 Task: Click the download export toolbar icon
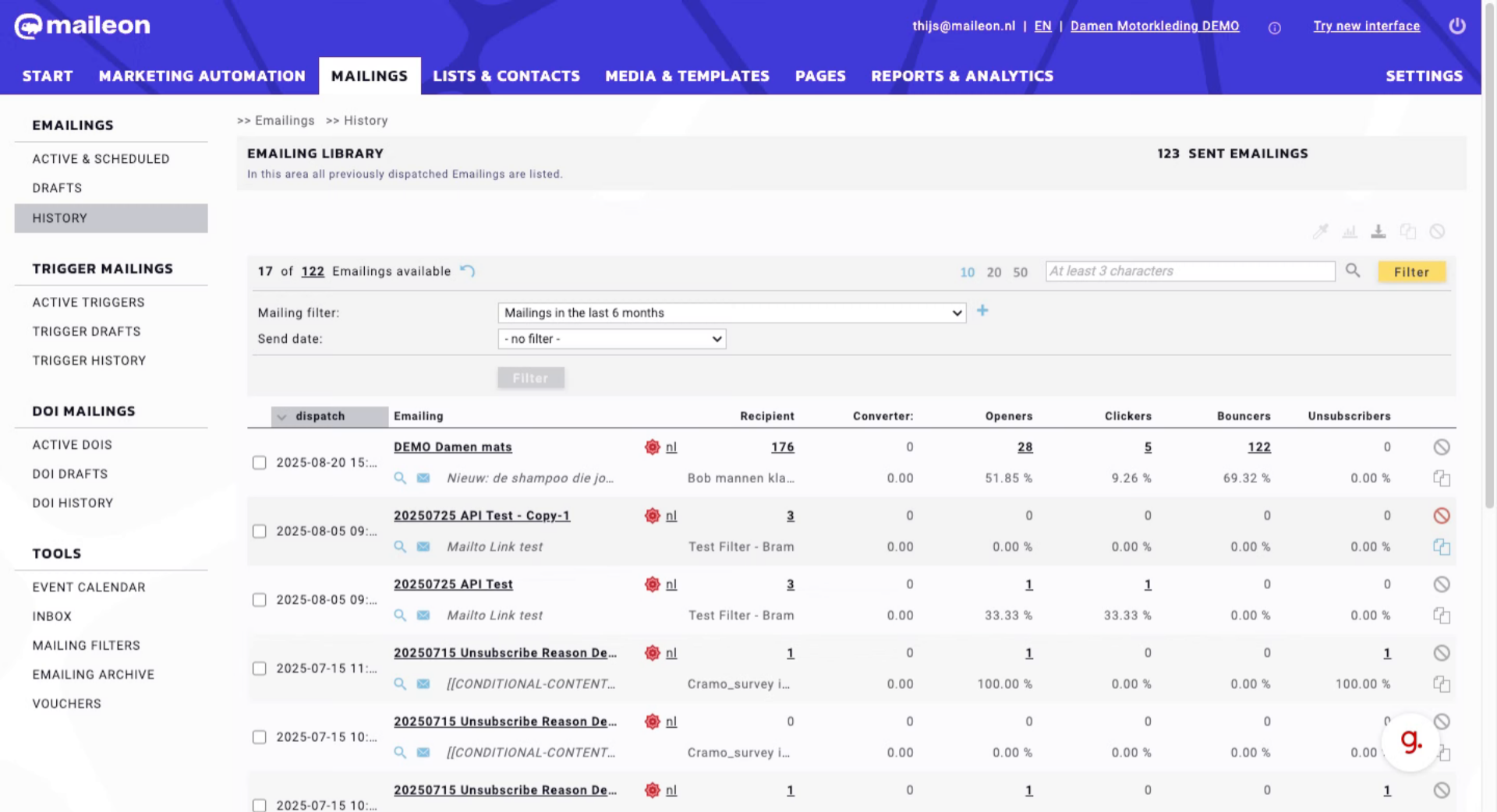(x=1378, y=231)
